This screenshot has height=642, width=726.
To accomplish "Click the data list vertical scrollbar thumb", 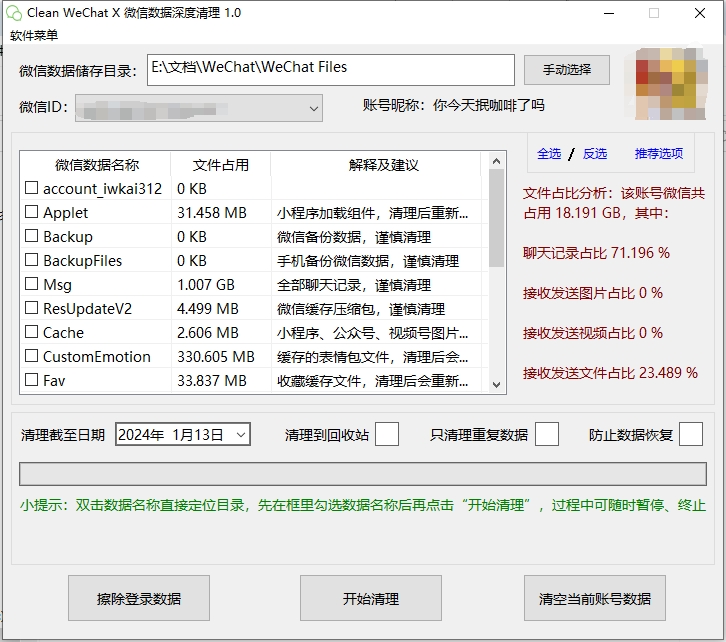I will [x=496, y=218].
